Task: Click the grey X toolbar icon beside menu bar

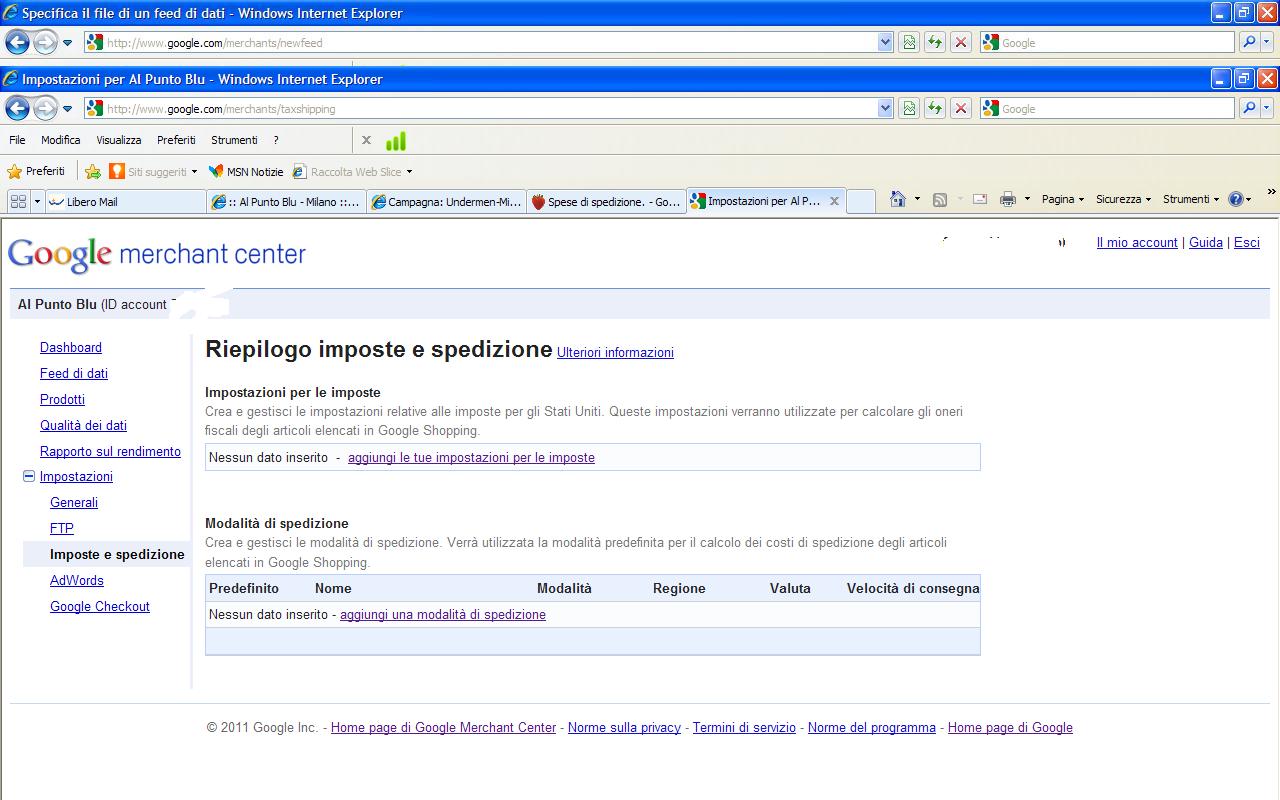Action: [x=366, y=140]
